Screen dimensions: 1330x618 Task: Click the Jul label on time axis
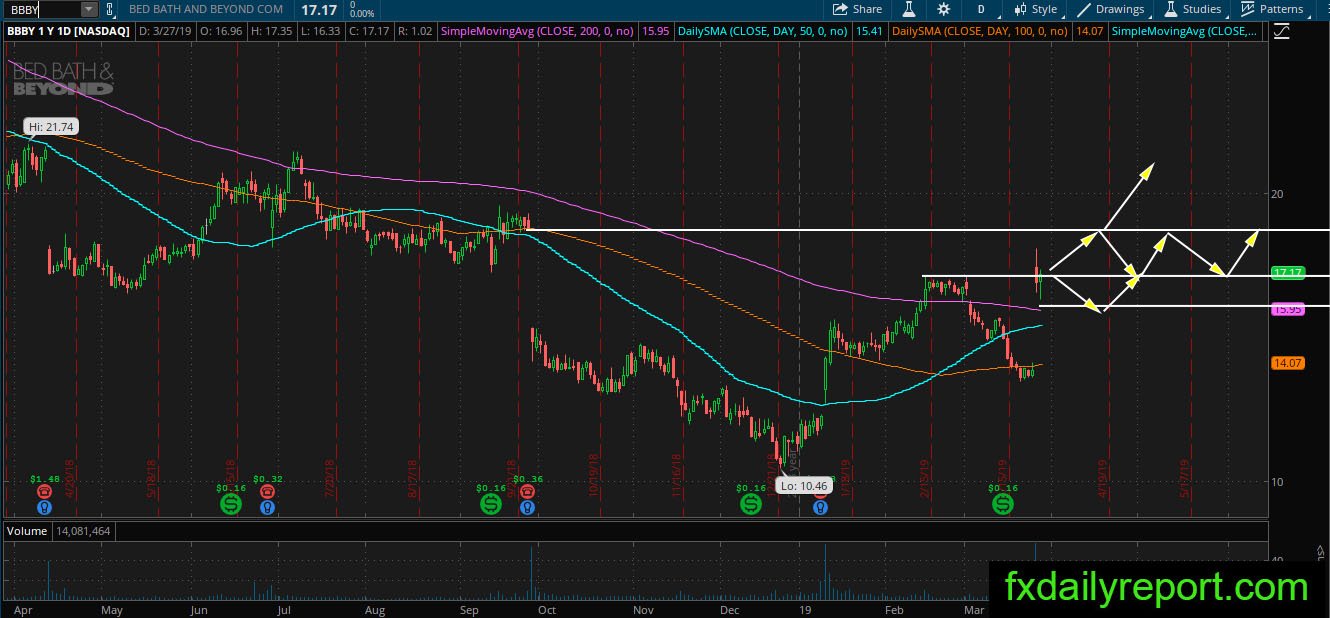[284, 609]
